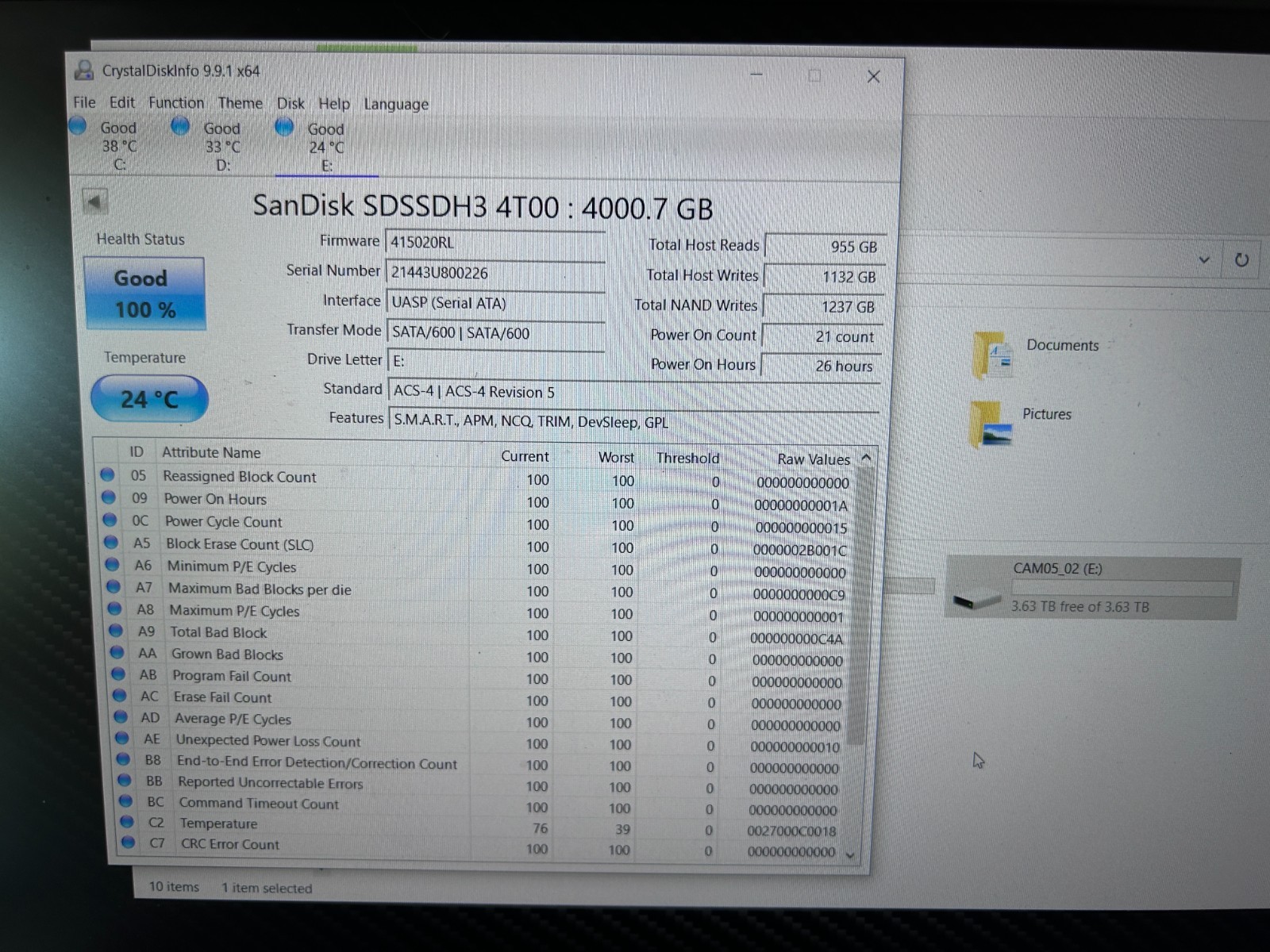Screen dimensions: 1270x952
Task: Select End-to-End Error Detection/Correction Count row text
Action: [x=317, y=763]
